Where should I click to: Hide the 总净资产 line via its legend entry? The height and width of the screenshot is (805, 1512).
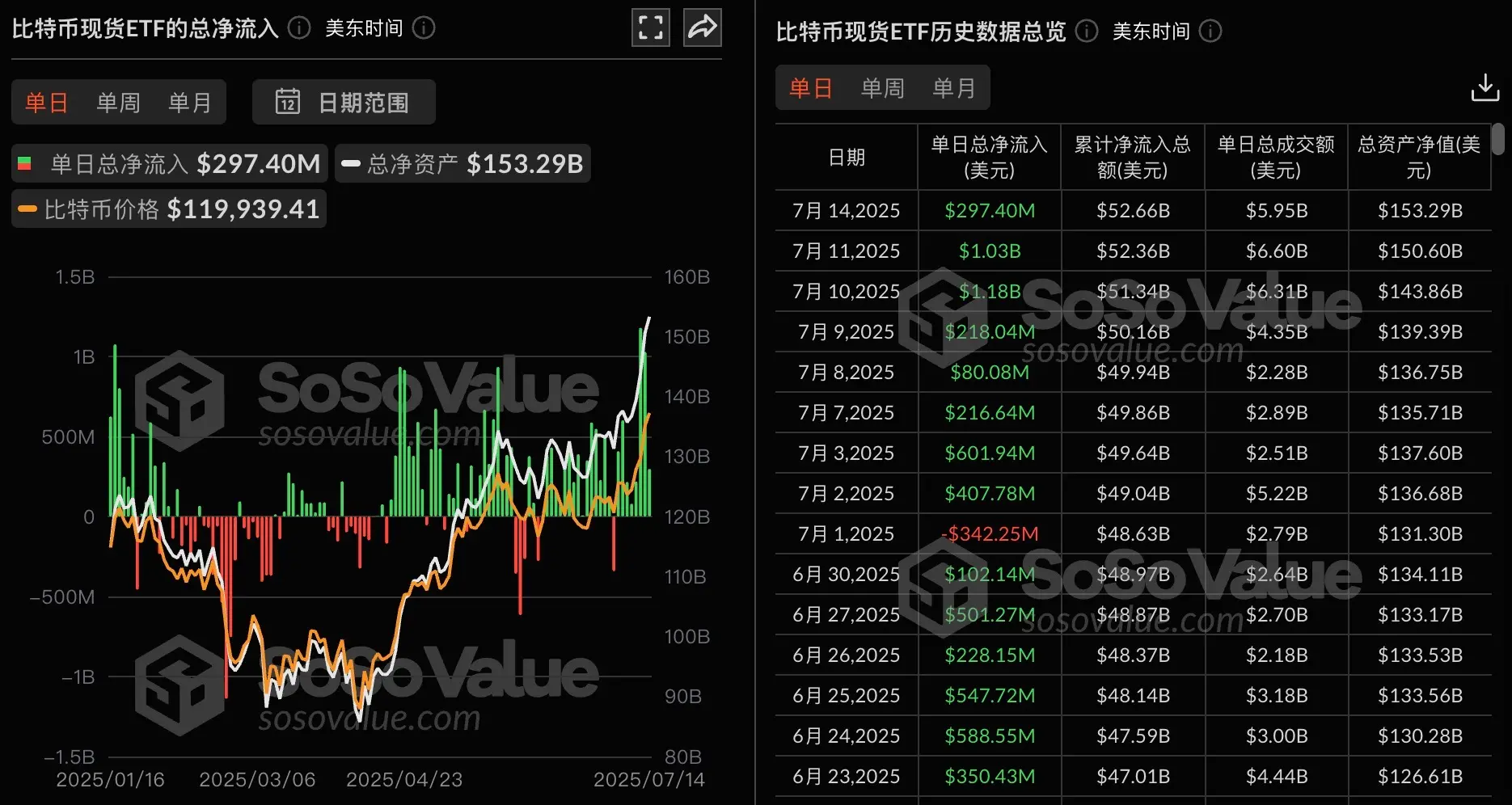462,162
